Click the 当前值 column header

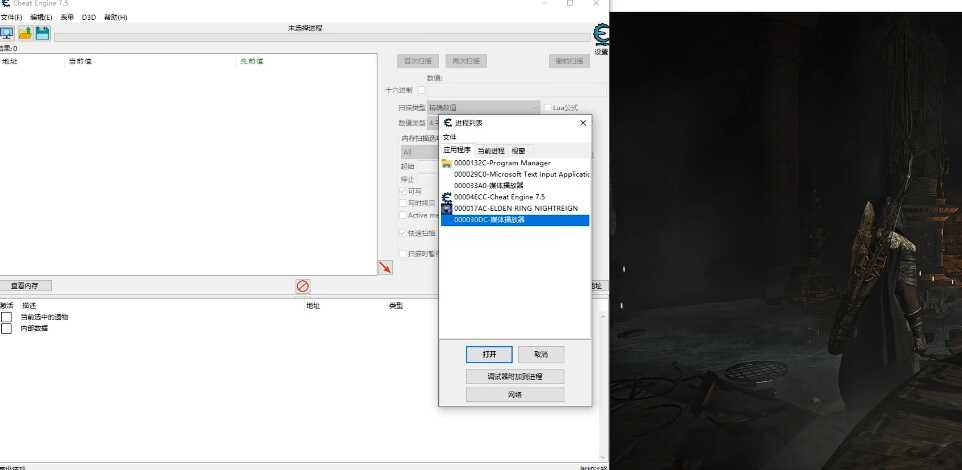point(80,61)
